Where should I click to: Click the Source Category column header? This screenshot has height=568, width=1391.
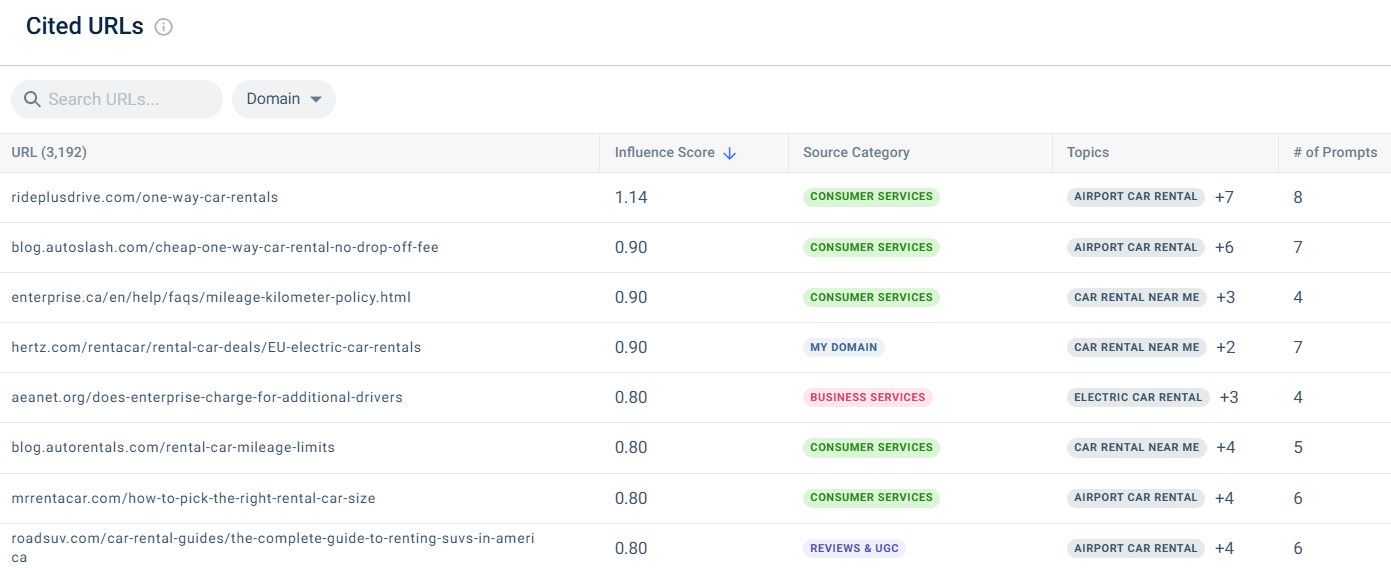click(x=856, y=153)
